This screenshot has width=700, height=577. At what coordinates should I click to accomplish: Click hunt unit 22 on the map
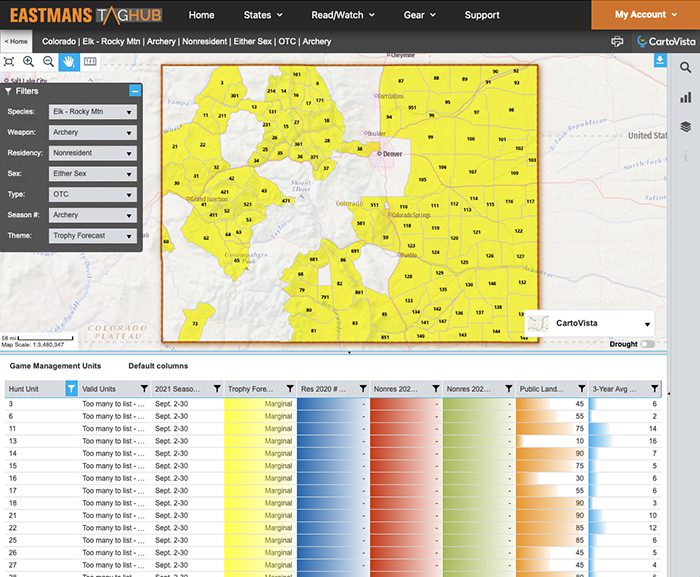click(203, 145)
